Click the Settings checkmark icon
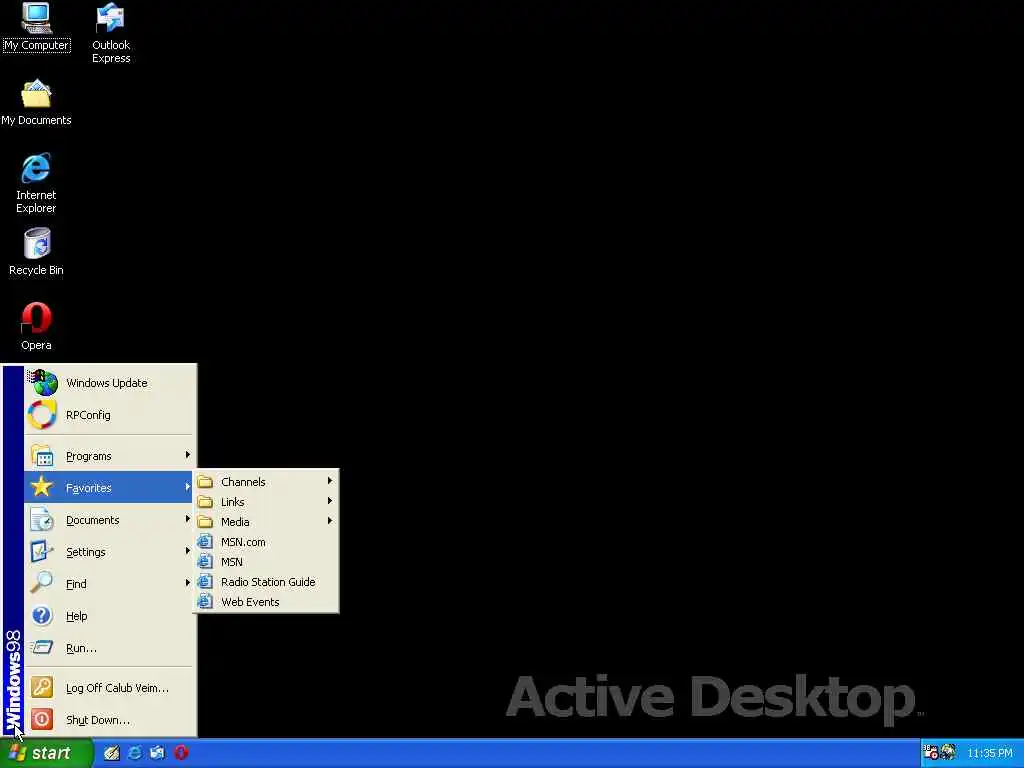Screen dimensions: 1024x768 click(42, 551)
